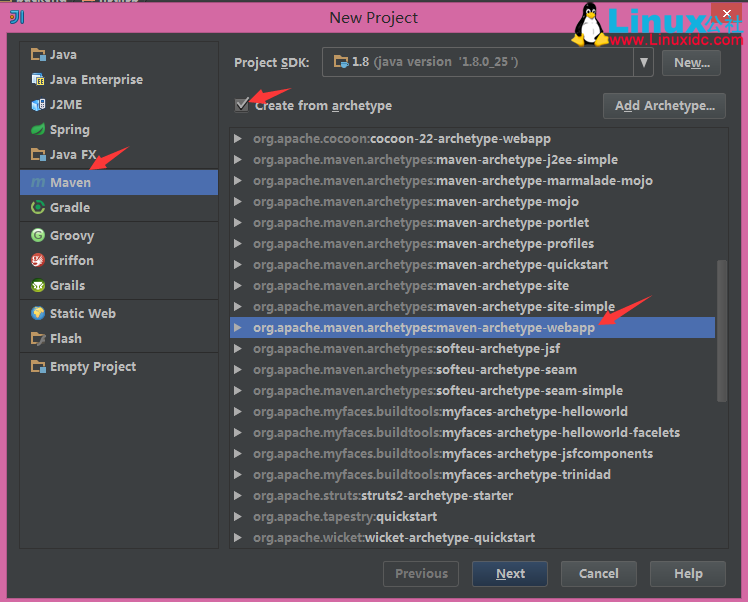Click the J2ME cube icon
Screen dimensions: 748x602
38,104
